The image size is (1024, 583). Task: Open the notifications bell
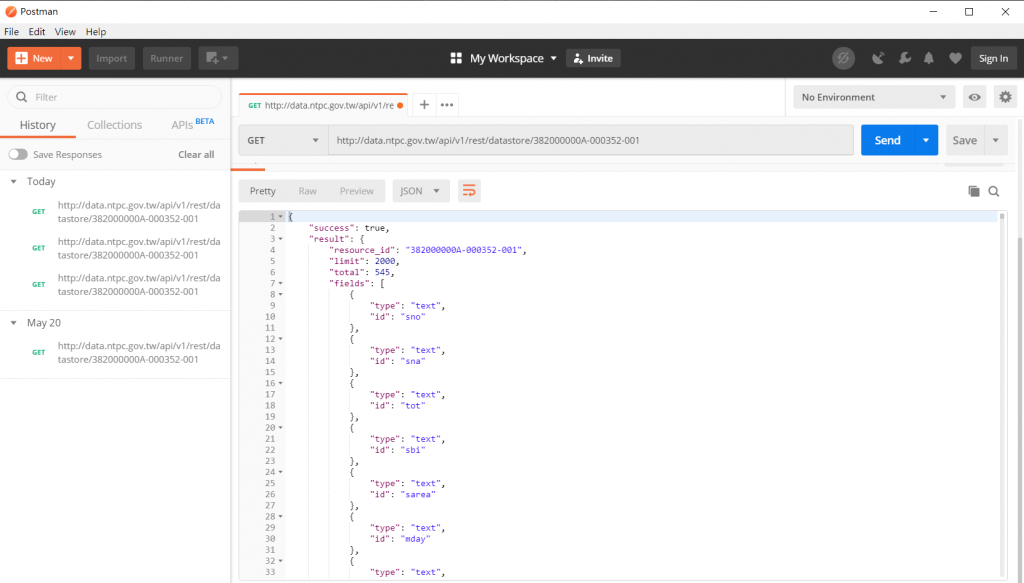[x=929, y=58]
